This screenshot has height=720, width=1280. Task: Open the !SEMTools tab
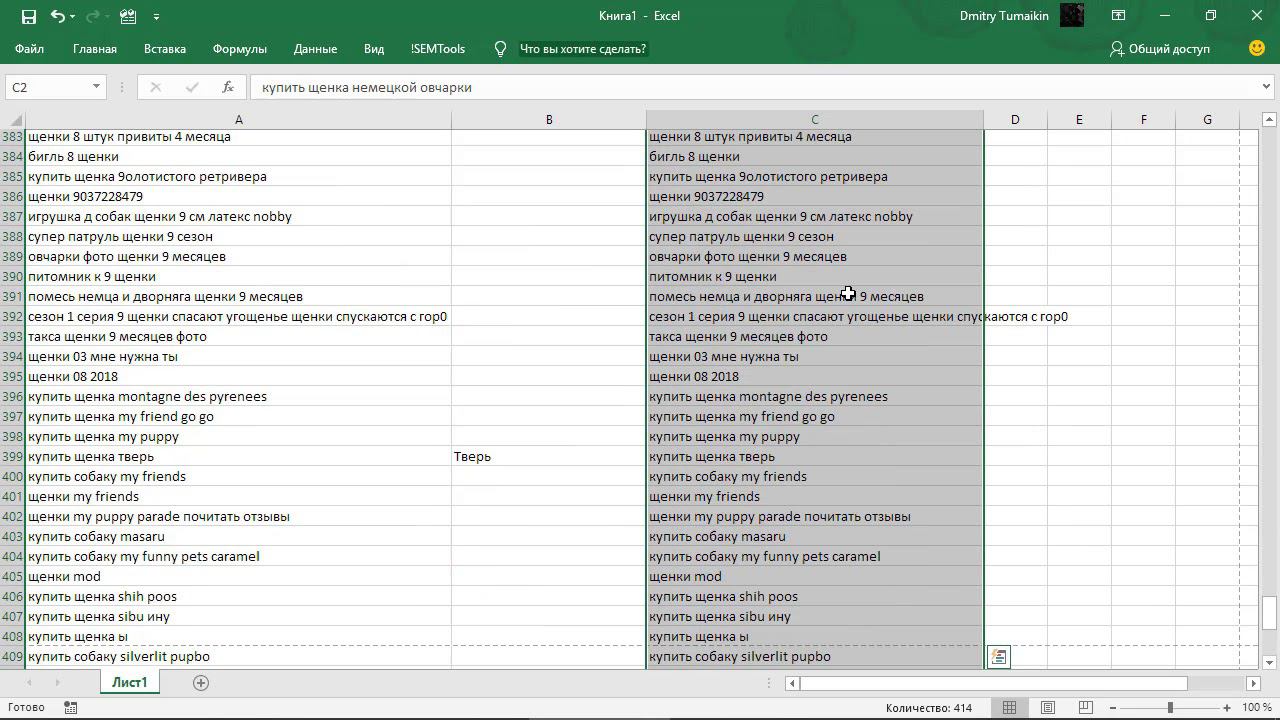[438, 49]
